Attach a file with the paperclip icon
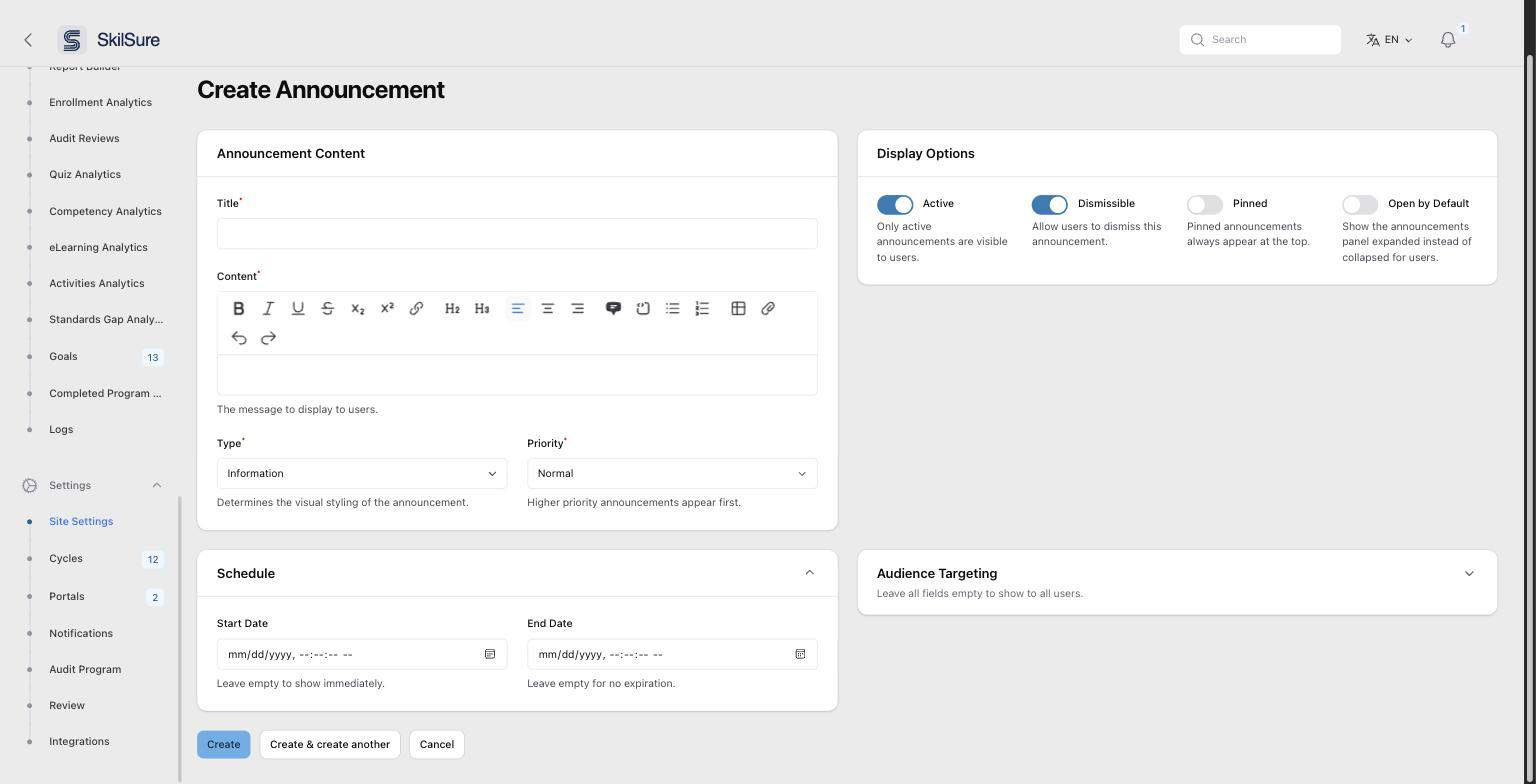The image size is (1536, 784). click(768, 308)
